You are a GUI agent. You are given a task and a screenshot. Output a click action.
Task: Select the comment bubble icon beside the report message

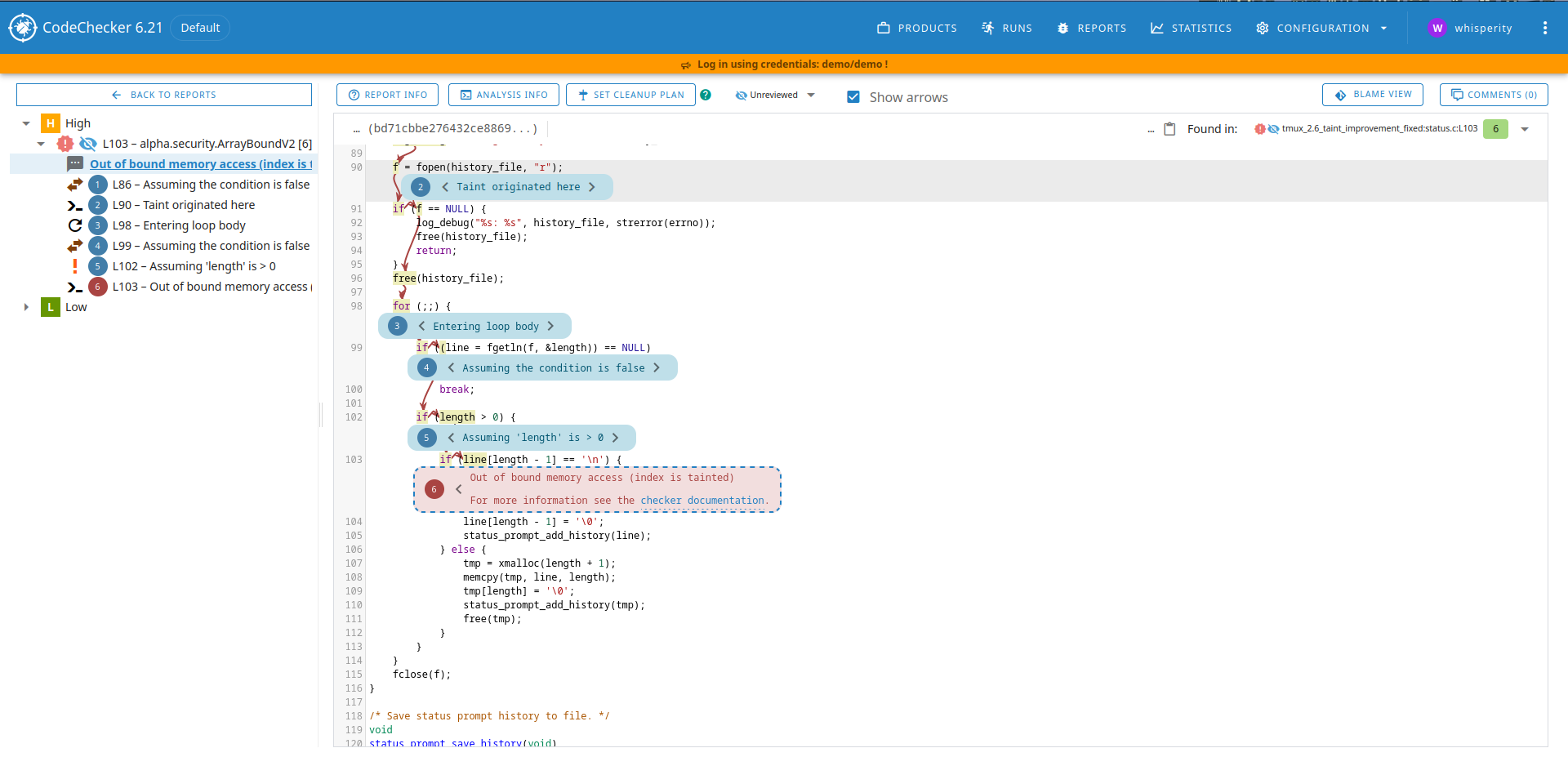pos(75,163)
